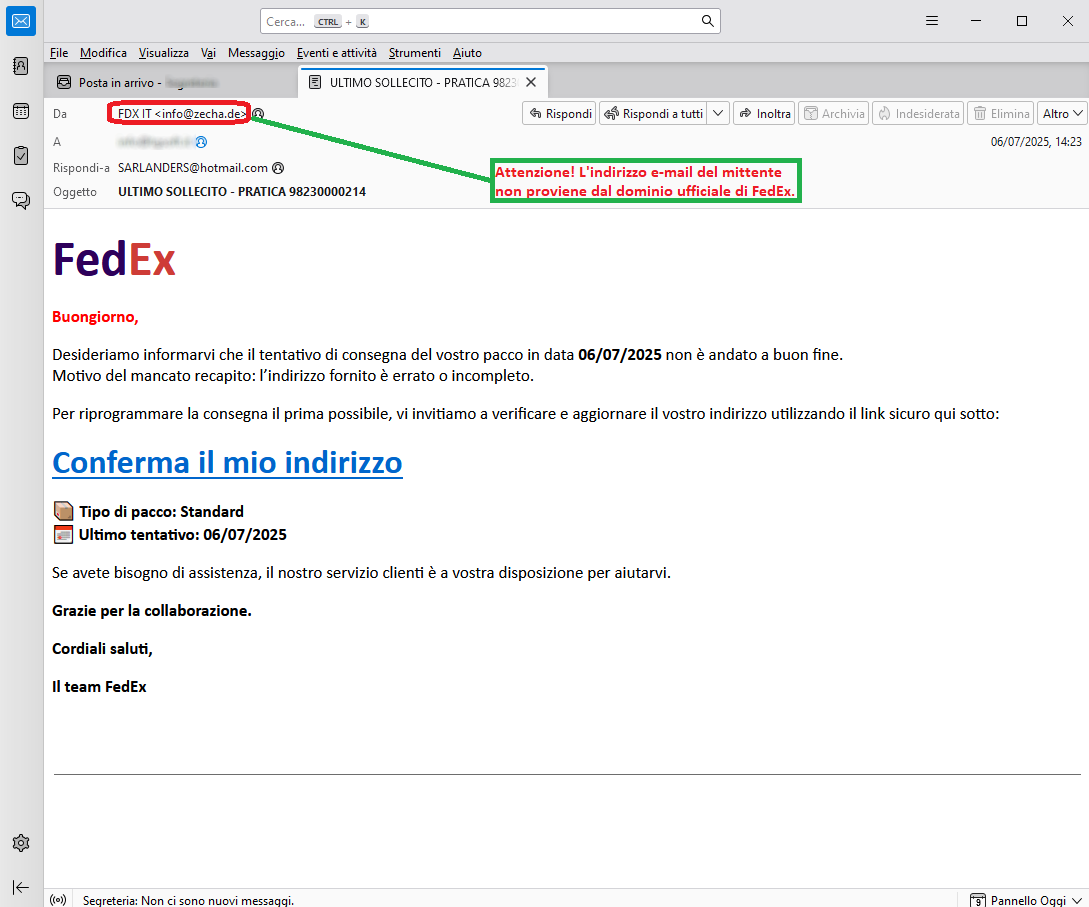Screen dimensions: 1089x907
Task: Click the message date 06/07/2025, 14:23
Action: [1036, 142]
